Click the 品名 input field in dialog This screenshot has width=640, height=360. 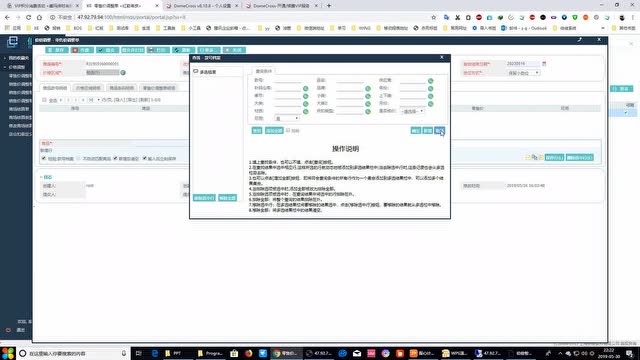click(350, 80)
